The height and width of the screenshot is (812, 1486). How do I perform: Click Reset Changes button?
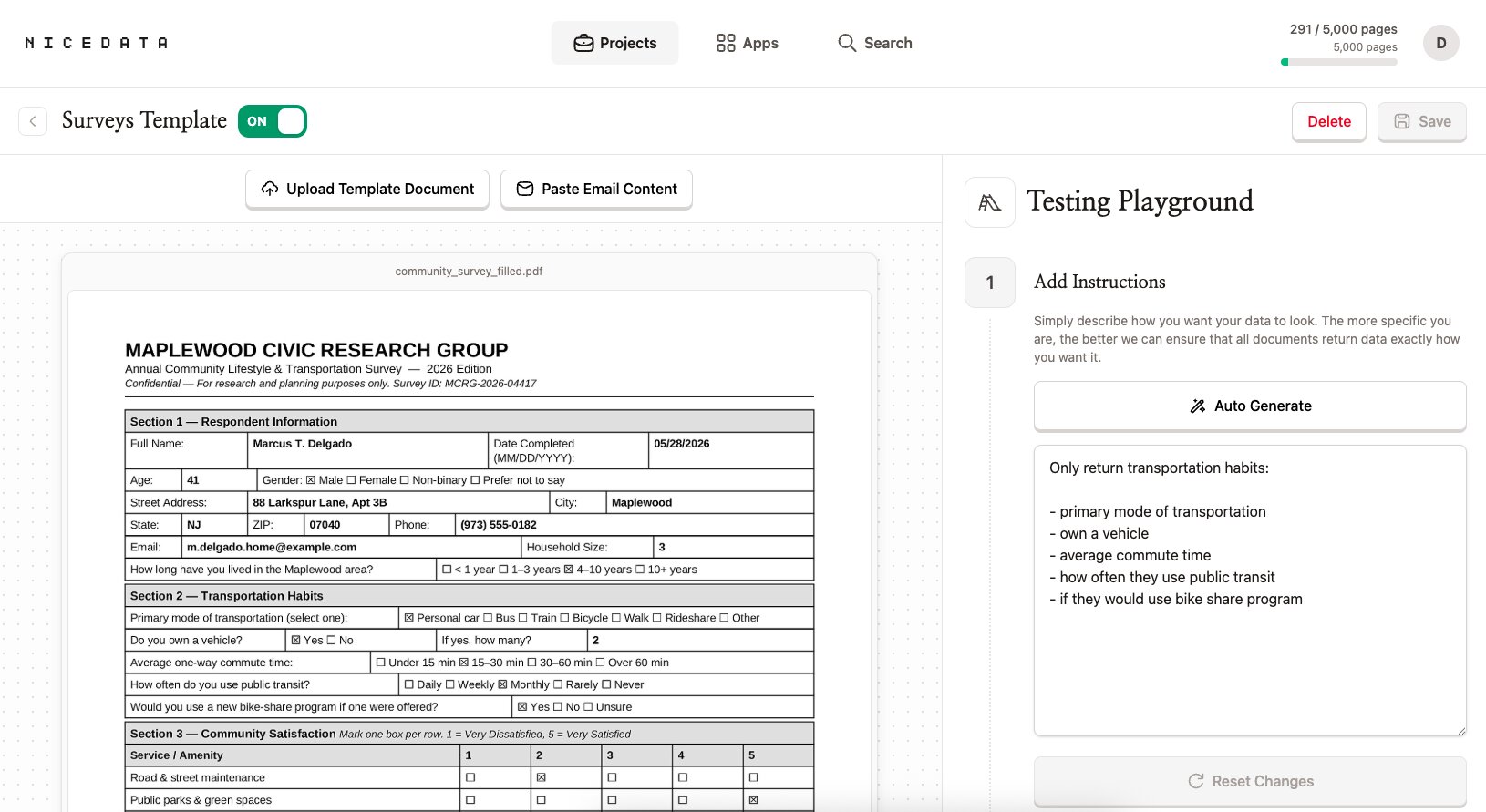(x=1250, y=781)
